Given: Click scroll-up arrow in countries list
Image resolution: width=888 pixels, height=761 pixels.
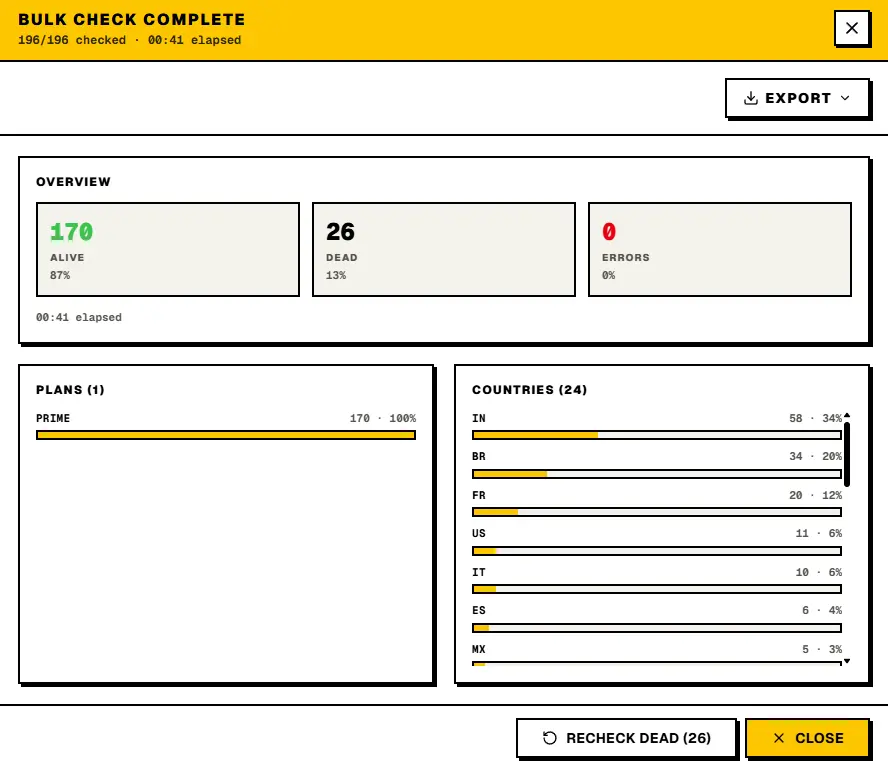Looking at the screenshot, I should coord(847,416).
